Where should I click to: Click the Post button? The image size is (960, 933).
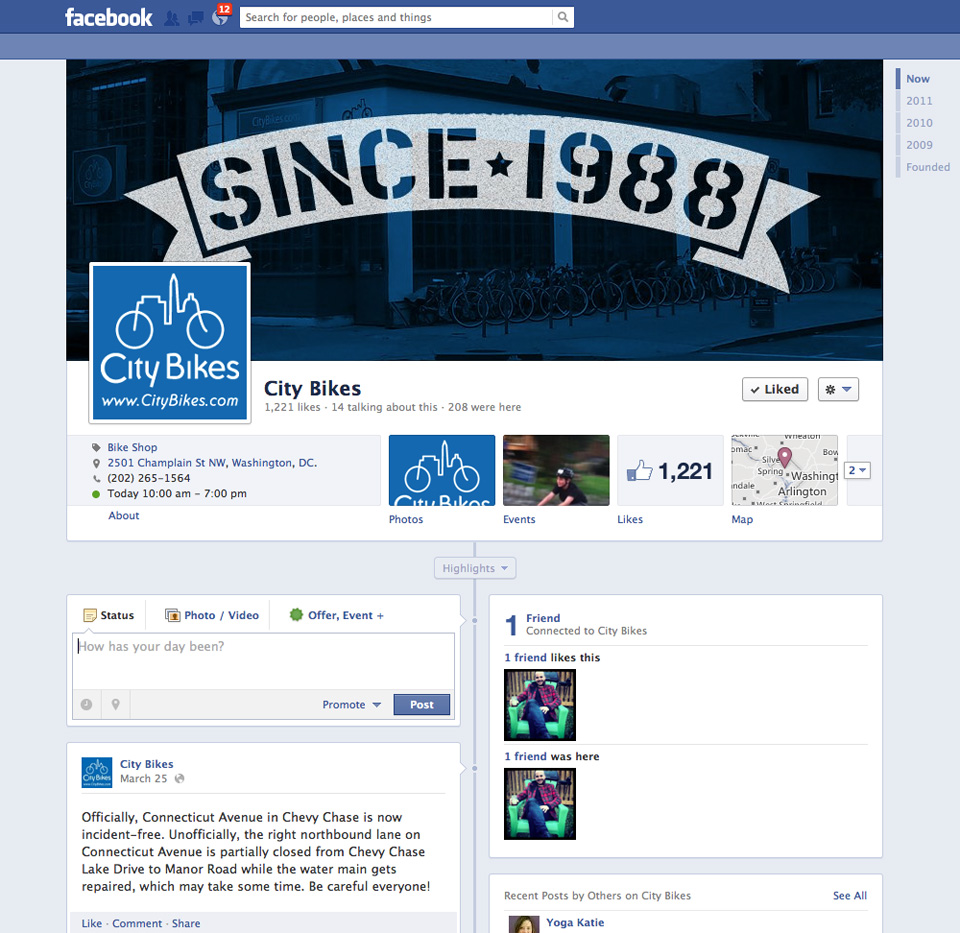pos(421,705)
